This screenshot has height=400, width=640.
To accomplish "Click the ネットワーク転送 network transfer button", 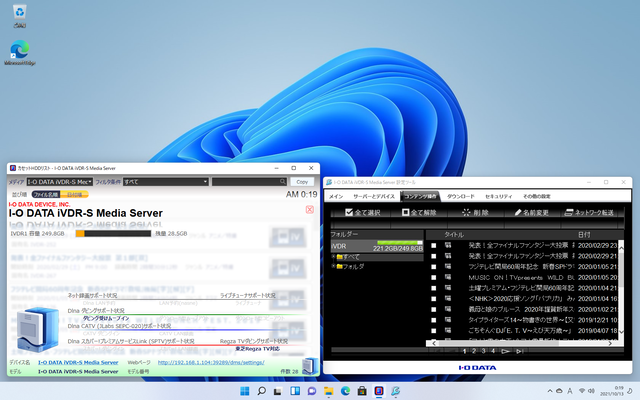I will tap(589, 212).
